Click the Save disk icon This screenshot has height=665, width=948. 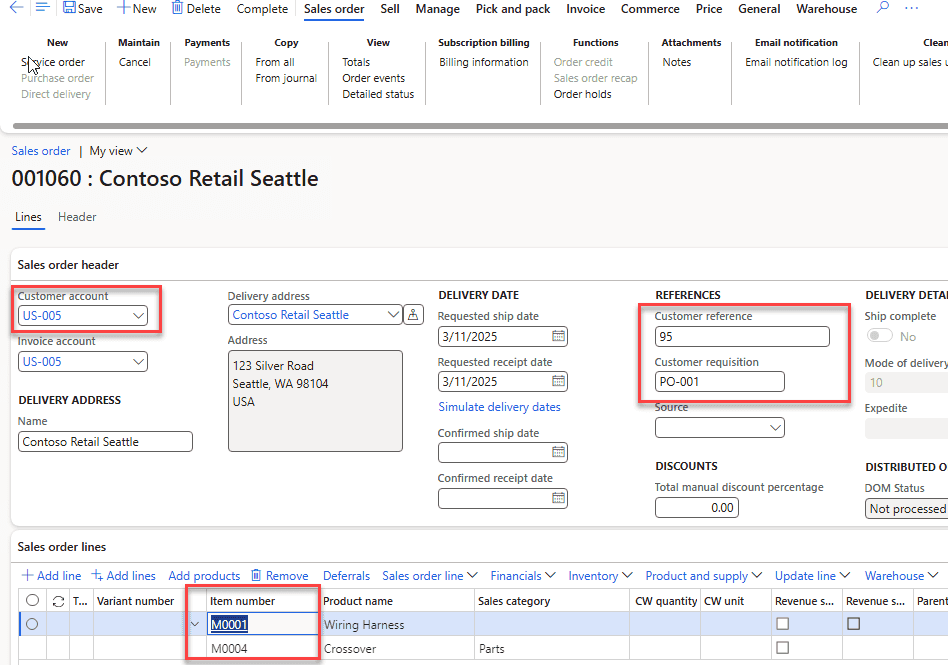[70, 8]
